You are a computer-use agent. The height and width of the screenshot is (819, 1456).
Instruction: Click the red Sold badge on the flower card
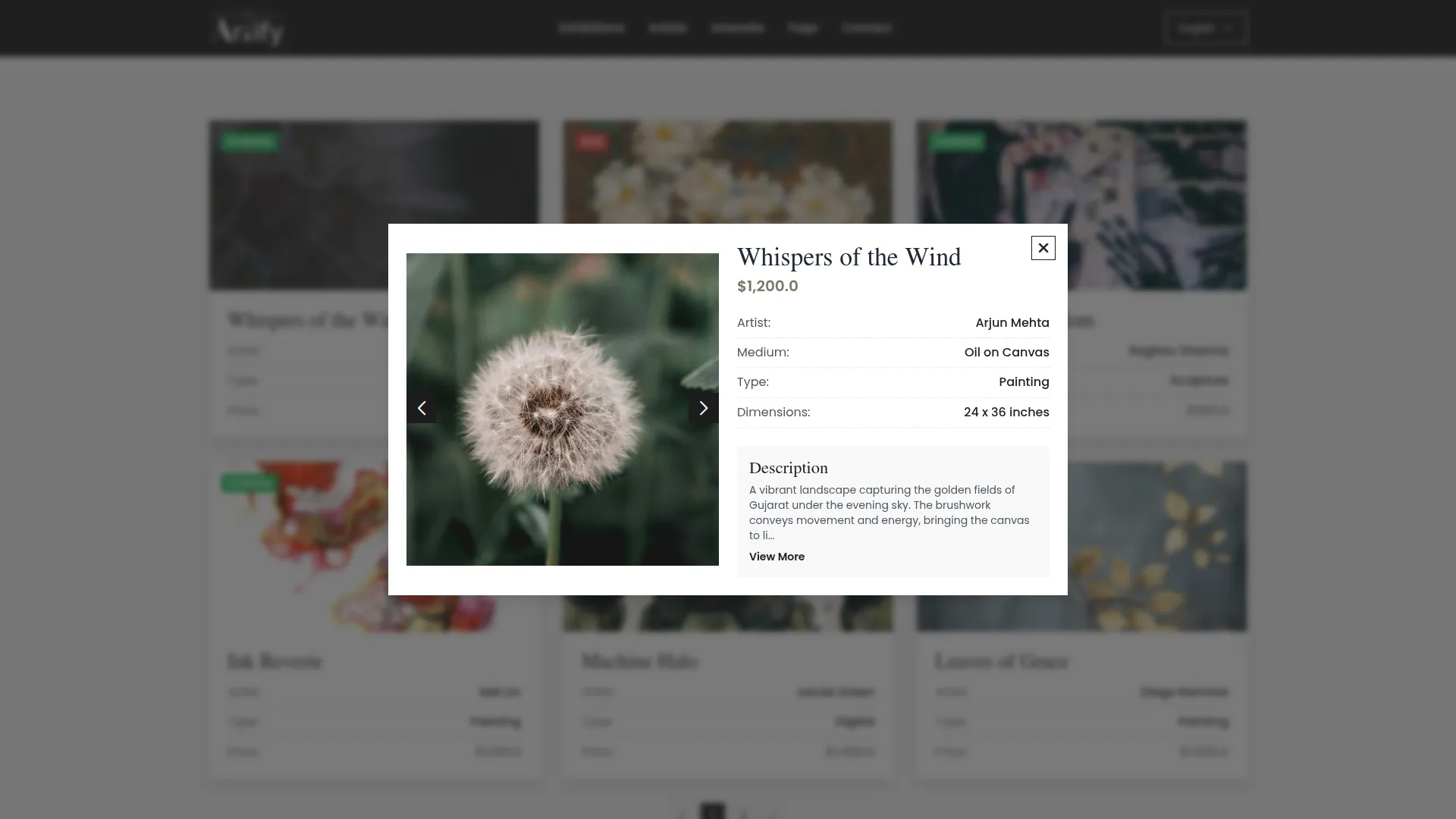pyautogui.click(x=591, y=142)
